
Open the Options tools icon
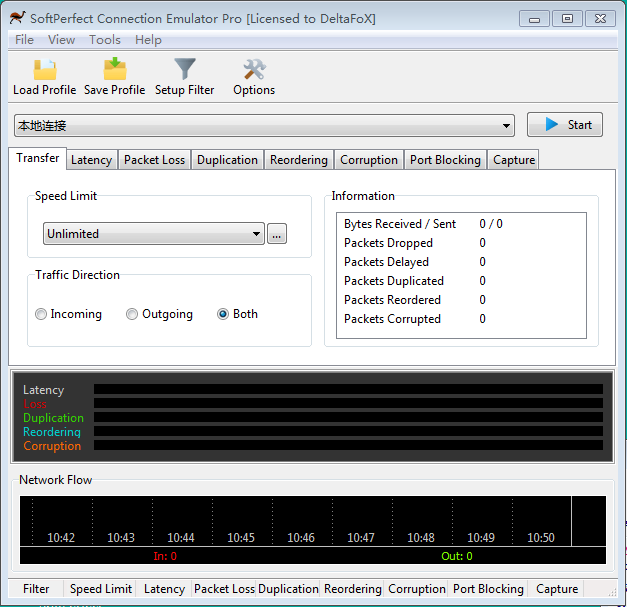coord(254,70)
